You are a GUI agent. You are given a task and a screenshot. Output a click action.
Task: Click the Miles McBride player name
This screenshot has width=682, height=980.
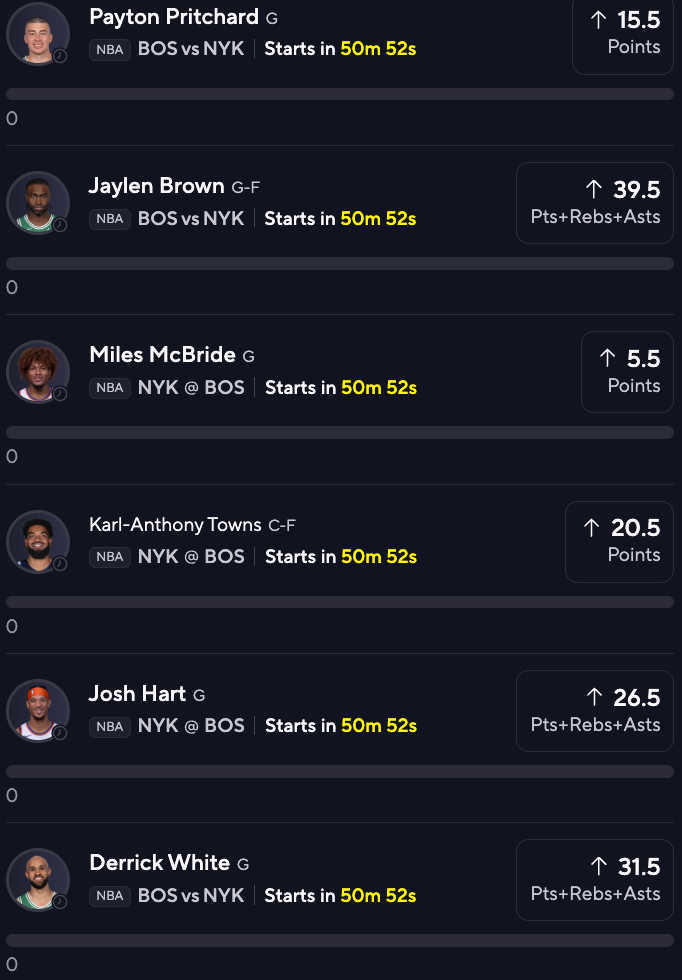[x=163, y=354]
